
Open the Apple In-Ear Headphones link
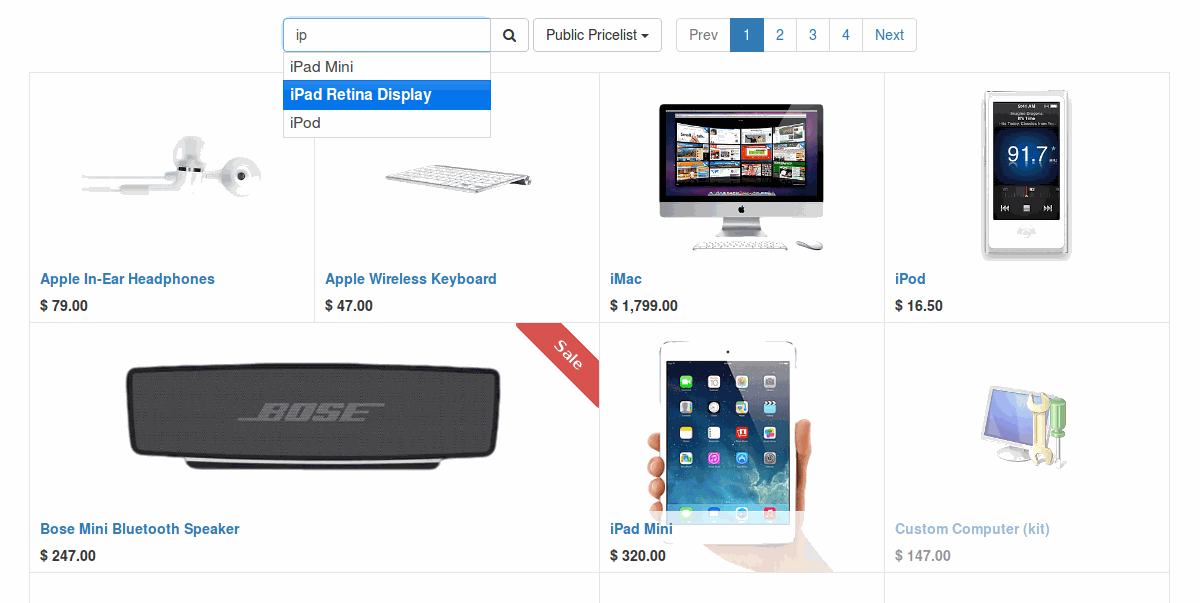(127, 279)
